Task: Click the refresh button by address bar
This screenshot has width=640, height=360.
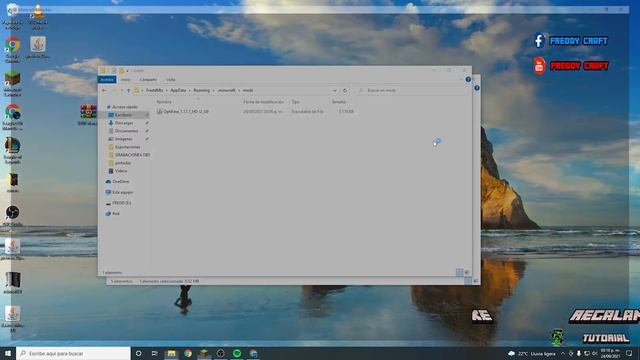Action: (345, 91)
